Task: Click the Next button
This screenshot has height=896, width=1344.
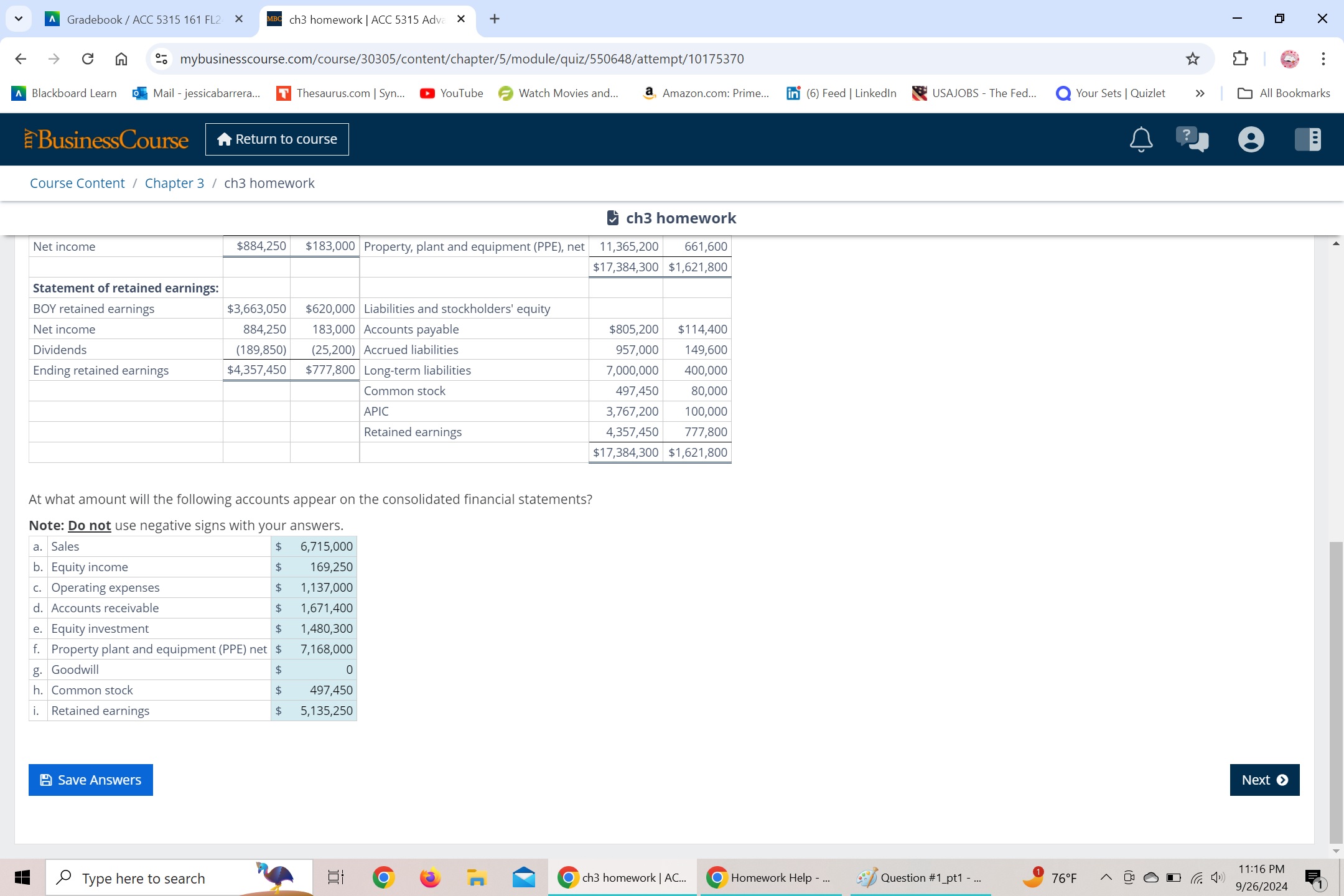Action: tap(1263, 780)
